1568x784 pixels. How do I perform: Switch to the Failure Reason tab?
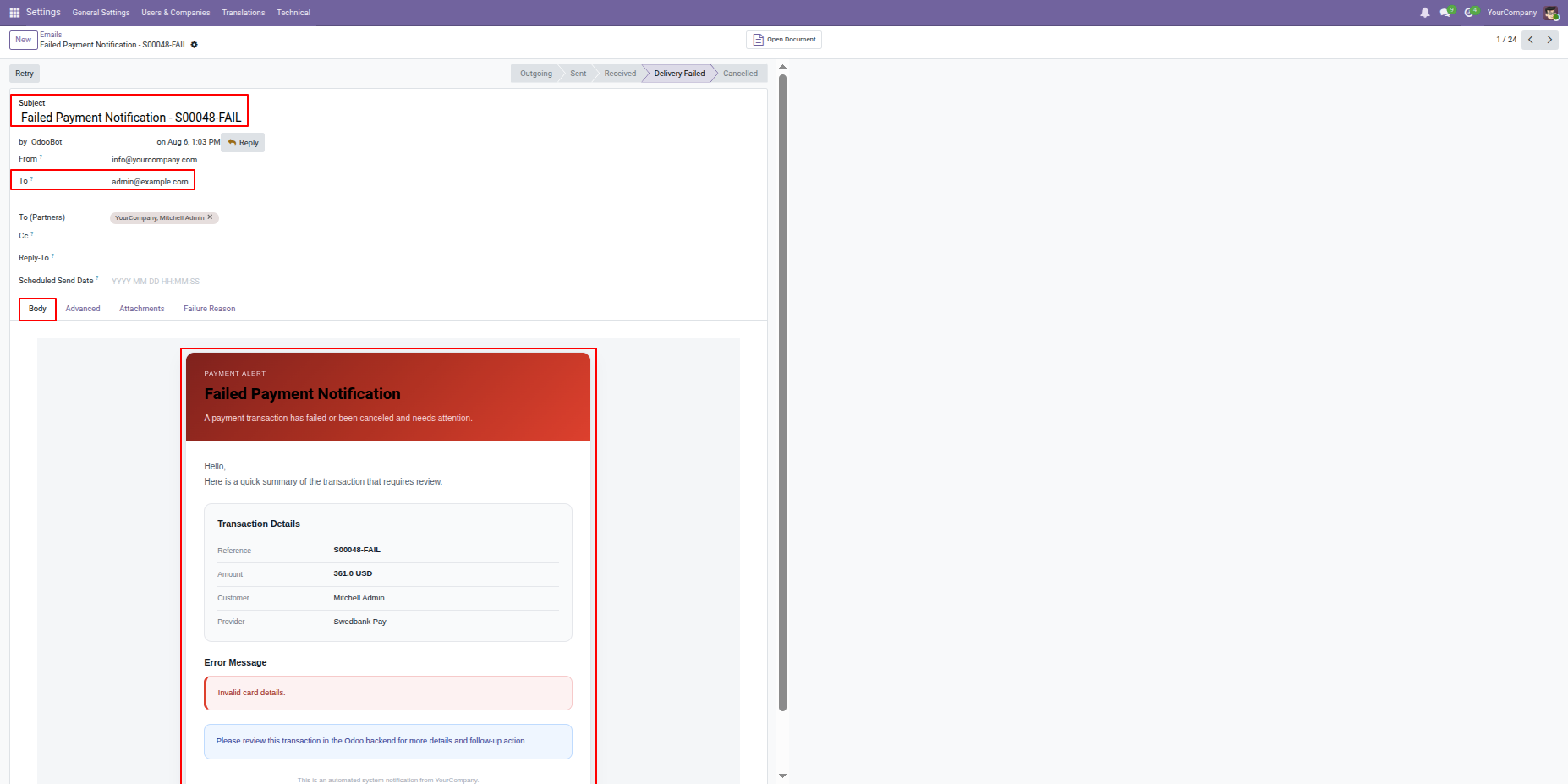[x=210, y=309]
